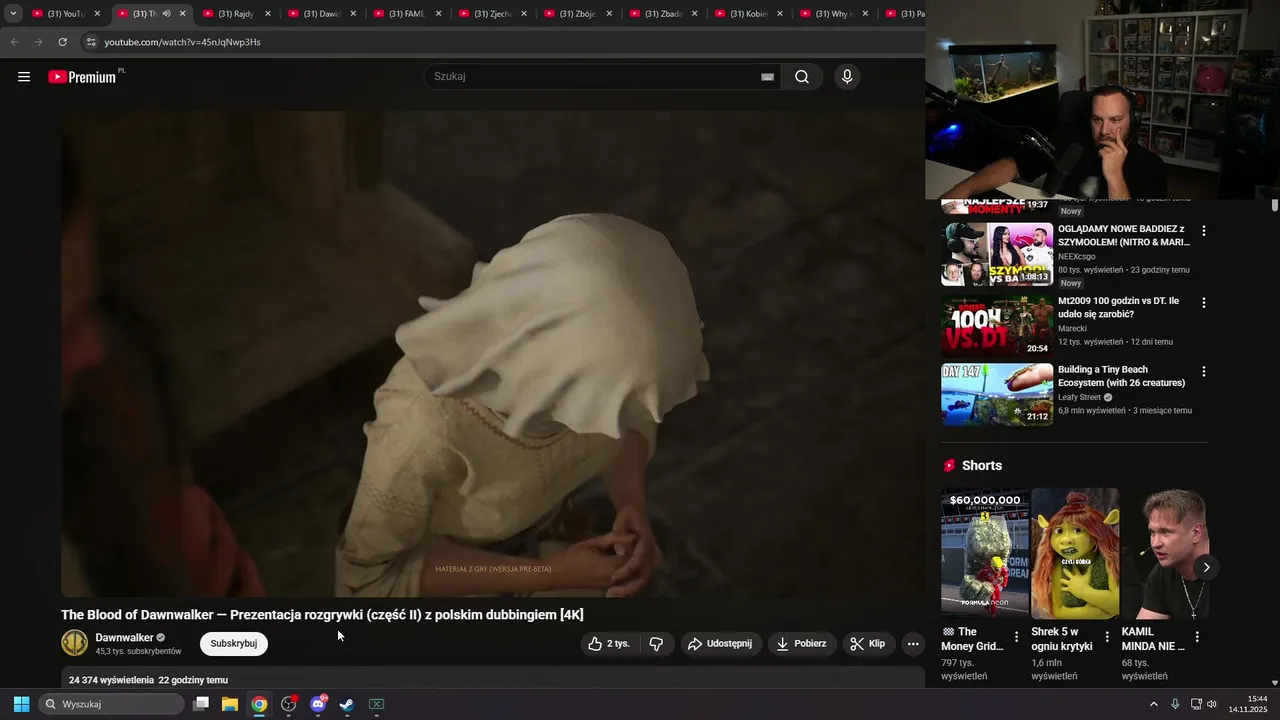The height and width of the screenshot is (720, 1280).
Task: Open options for Shrek 5 short
Action: [x=1106, y=637]
